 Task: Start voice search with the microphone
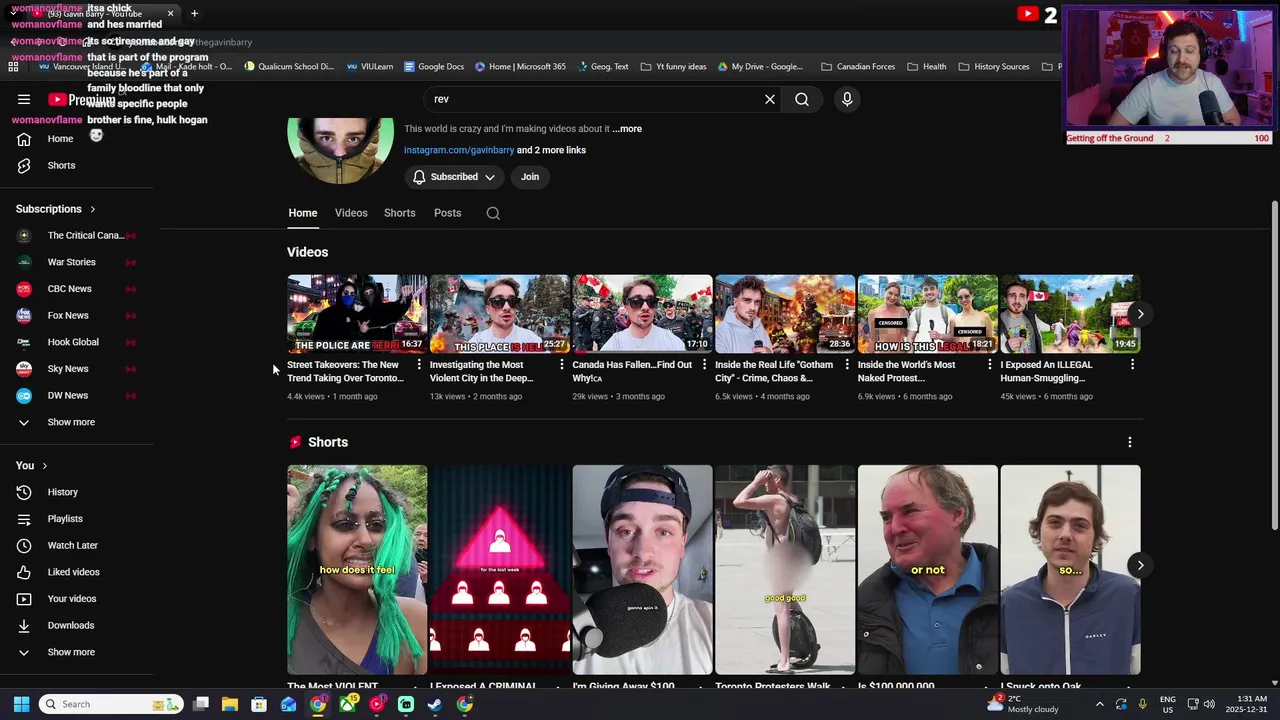tap(847, 99)
